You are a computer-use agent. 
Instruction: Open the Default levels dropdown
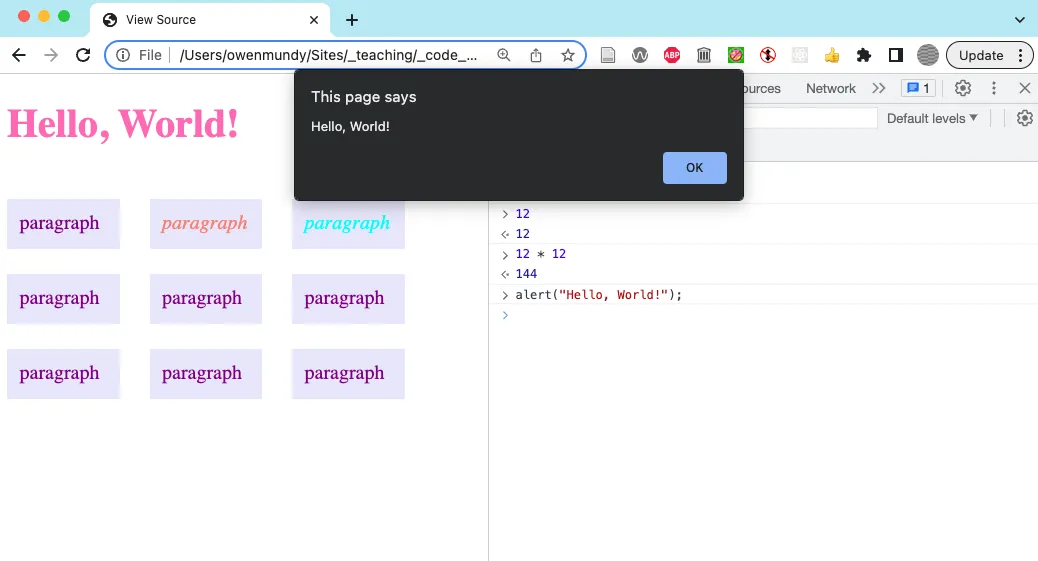pos(931,119)
